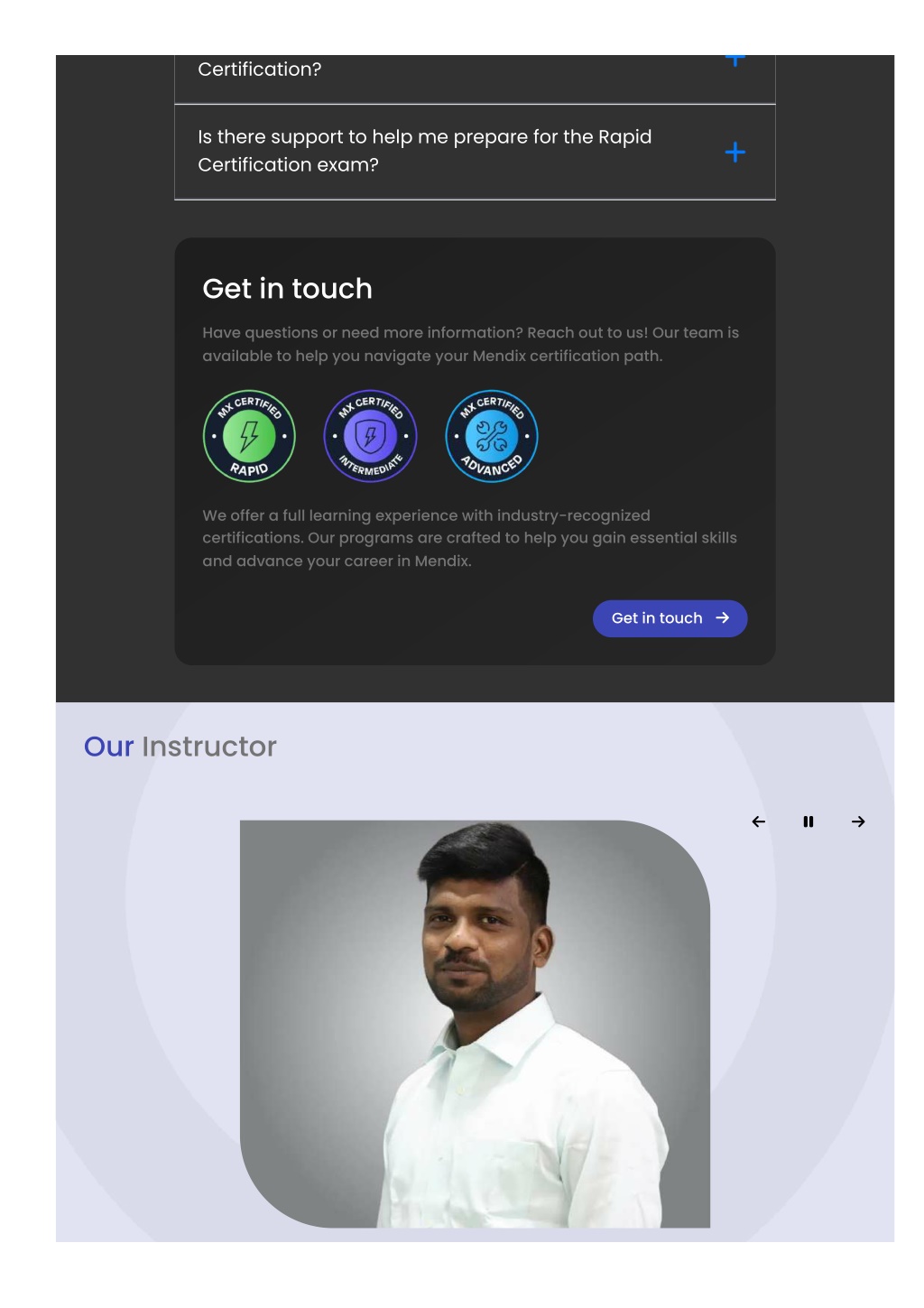Screen dimensions: 924x1308
Task: Advance to next instructor slide arrow
Action: 858,821
